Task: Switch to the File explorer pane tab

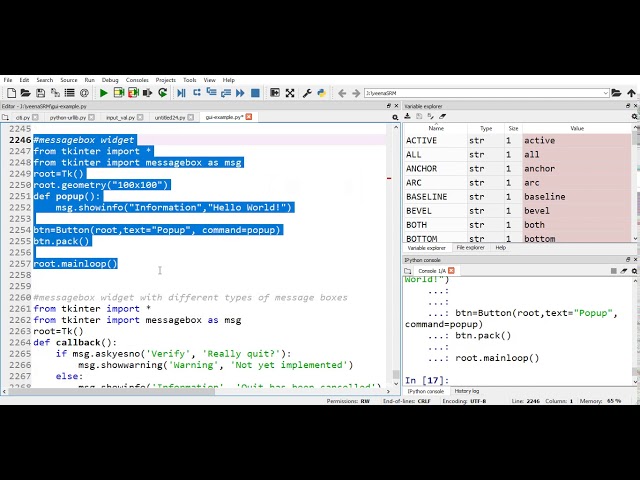Action: [470, 248]
